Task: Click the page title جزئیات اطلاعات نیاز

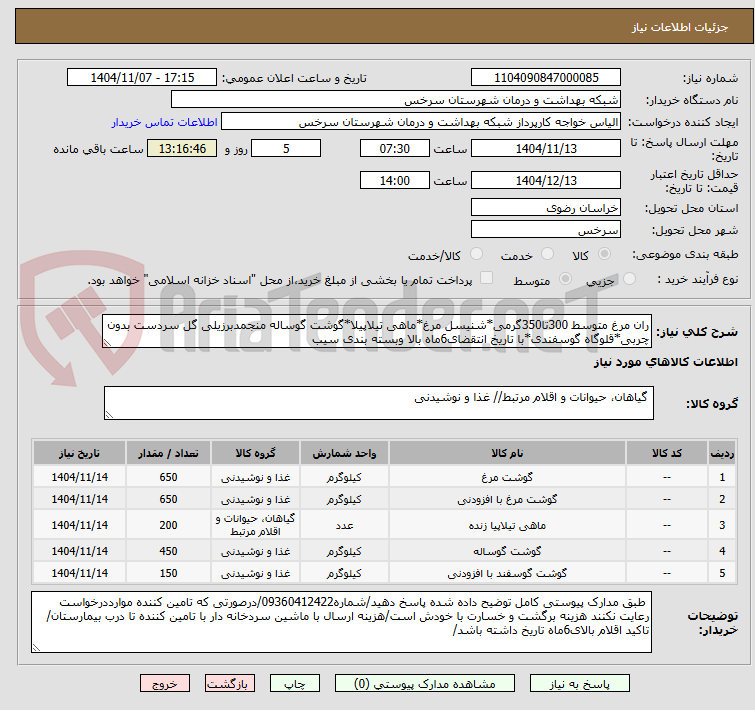Action: point(679,27)
